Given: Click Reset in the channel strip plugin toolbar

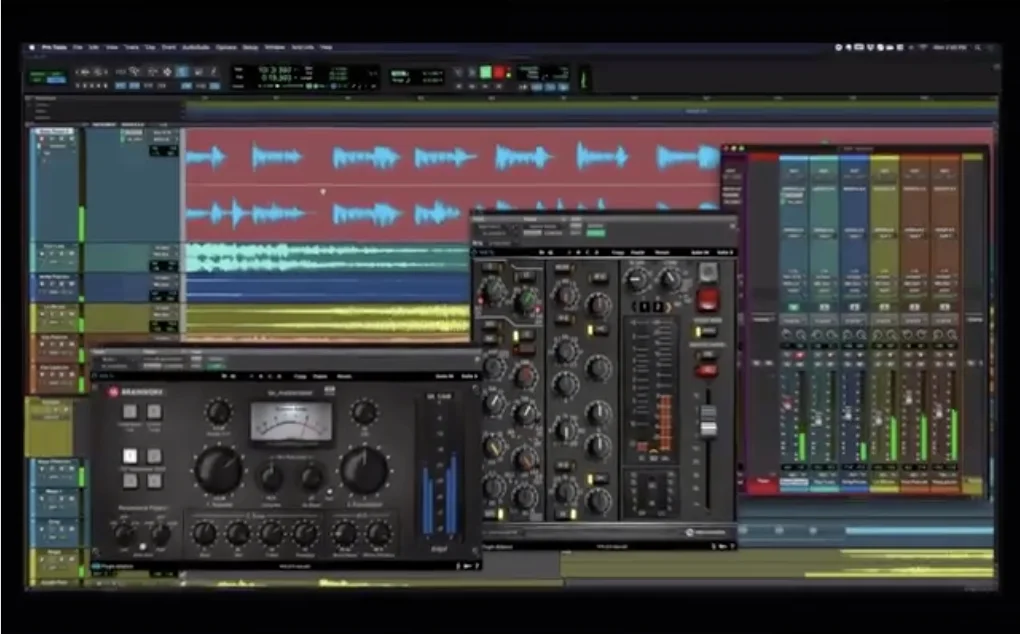Looking at the screenshot, I should (x=662, y=252).
